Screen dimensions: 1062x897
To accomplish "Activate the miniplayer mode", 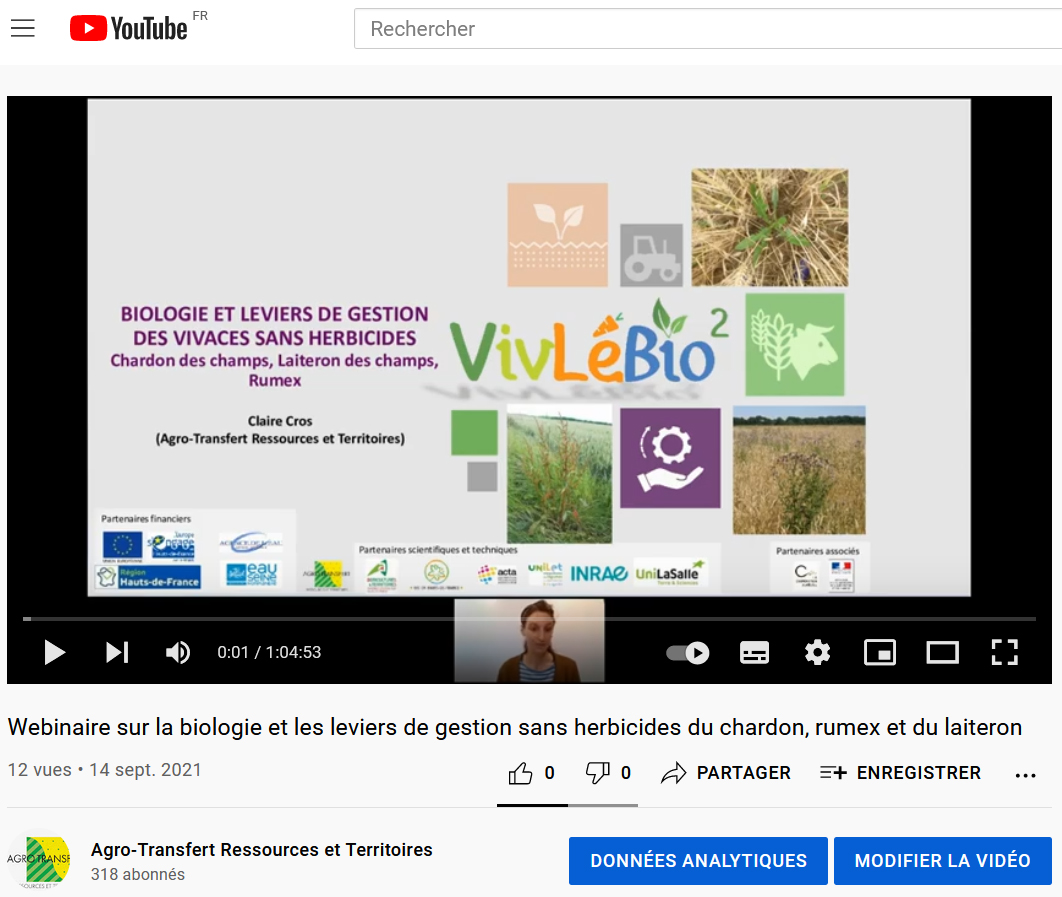I will (880, 652).
